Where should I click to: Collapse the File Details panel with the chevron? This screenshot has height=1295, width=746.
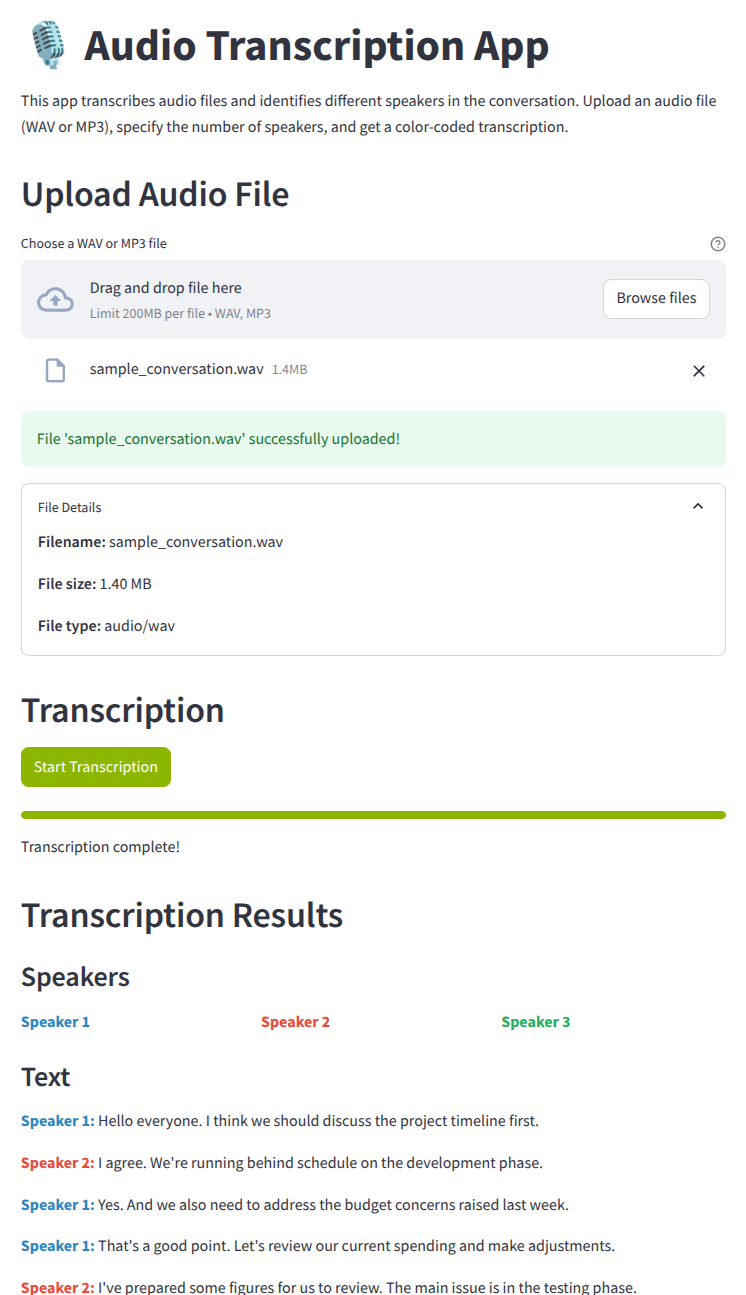(698, 506)
